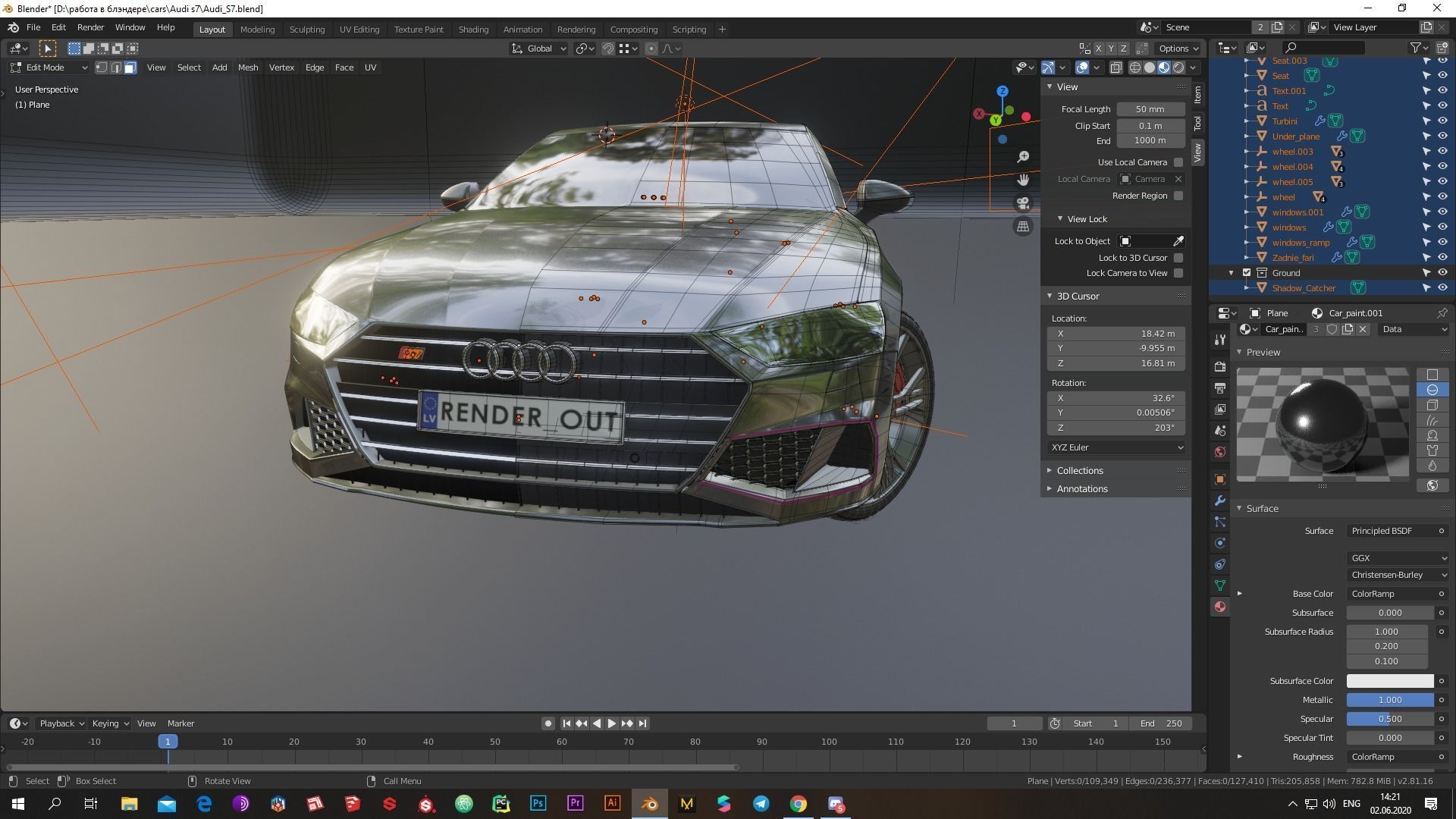The width and height of the screenshot is (1456, 819).
Task: Switch to face select mode
Action: [x=130, y=67]
